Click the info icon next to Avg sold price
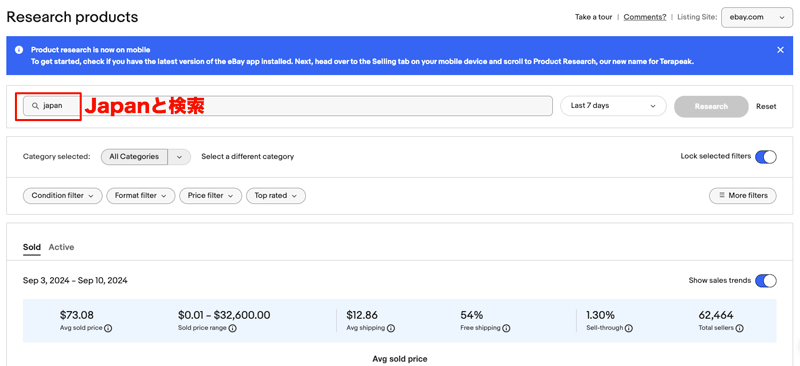The width and height of the screenshot is (800, 366). 108,328
